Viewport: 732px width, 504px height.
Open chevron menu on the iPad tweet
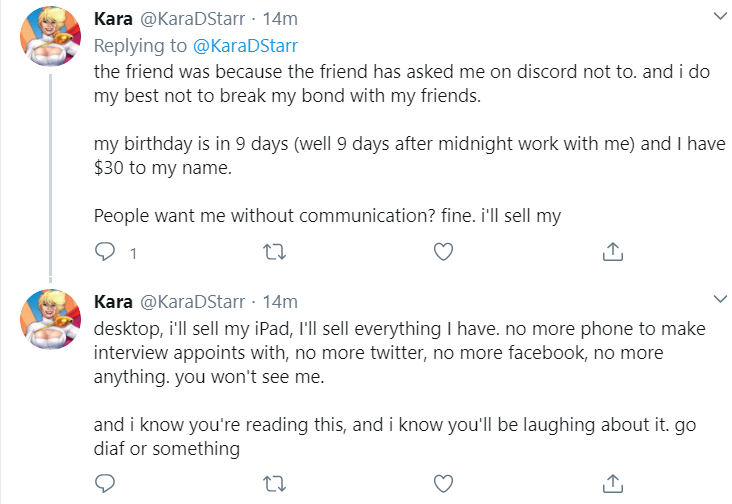click(720, 299)
